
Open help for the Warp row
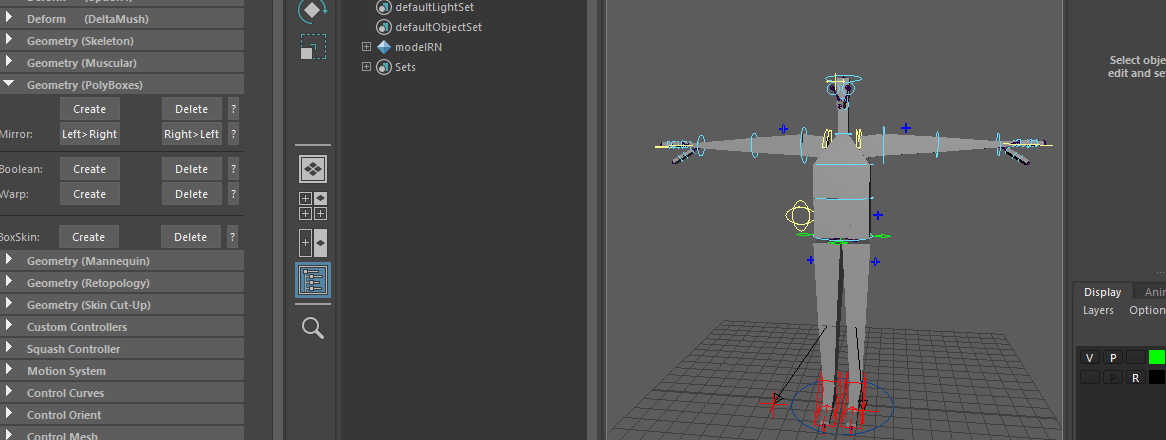point(233,194)
